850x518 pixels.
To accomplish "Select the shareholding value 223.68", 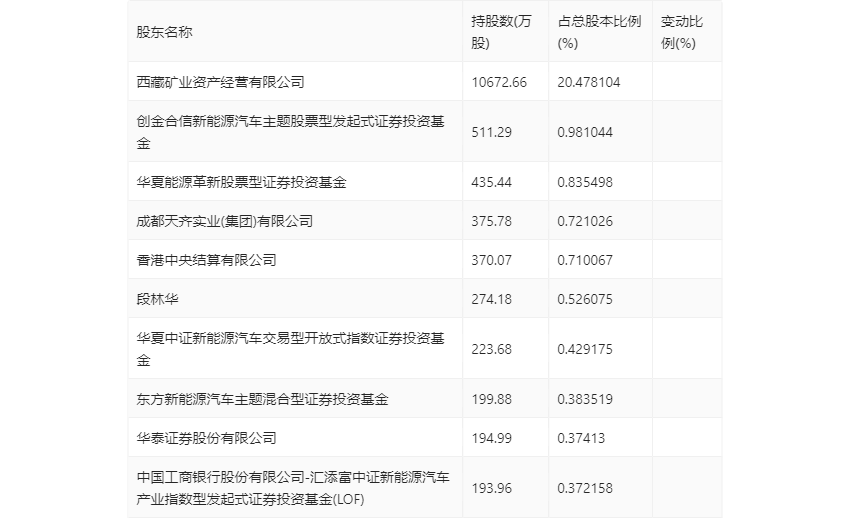I will click(x=491, y=349).
